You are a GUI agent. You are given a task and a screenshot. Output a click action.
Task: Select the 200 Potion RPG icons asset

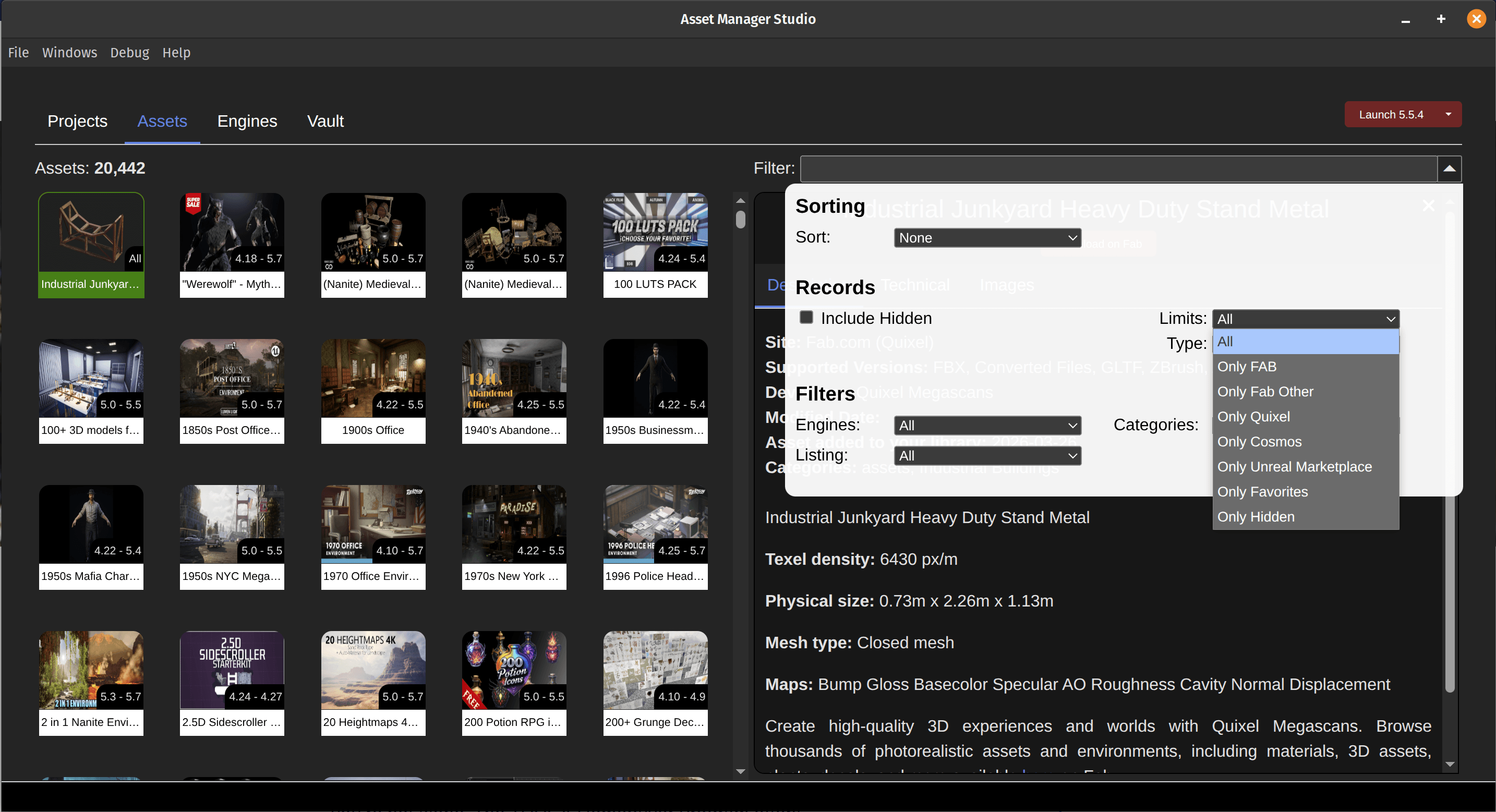click(514, 684)
